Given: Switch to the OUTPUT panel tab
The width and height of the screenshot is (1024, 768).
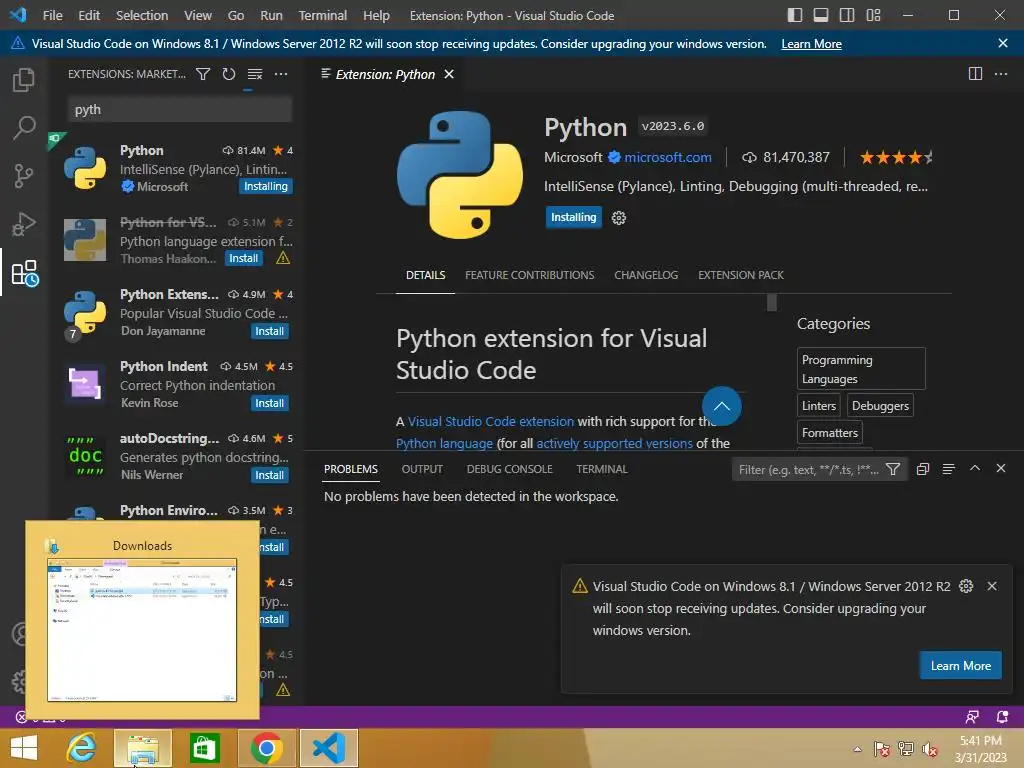Looking at the screenshot, I should (422, 470).
